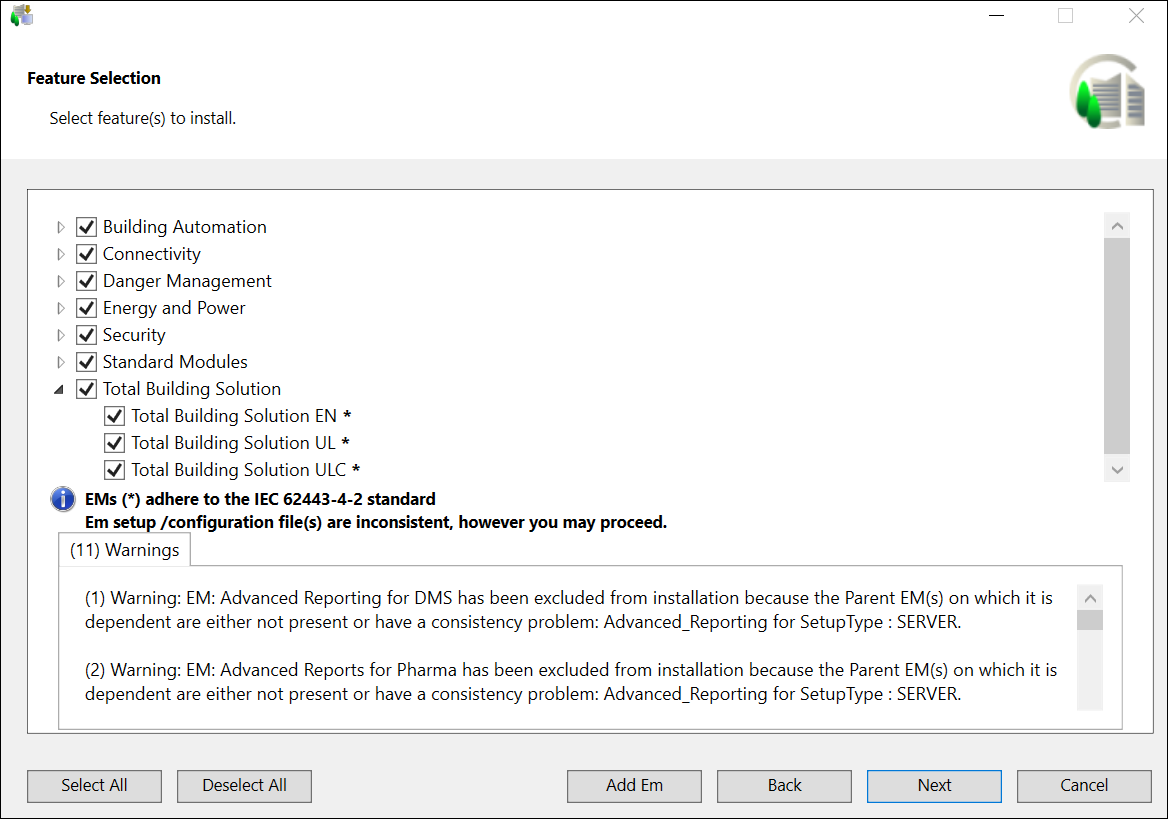Click the installer application icon in the title bar
The width and height of the screenshot is (1168, 819).
click(x=21, y=16)
